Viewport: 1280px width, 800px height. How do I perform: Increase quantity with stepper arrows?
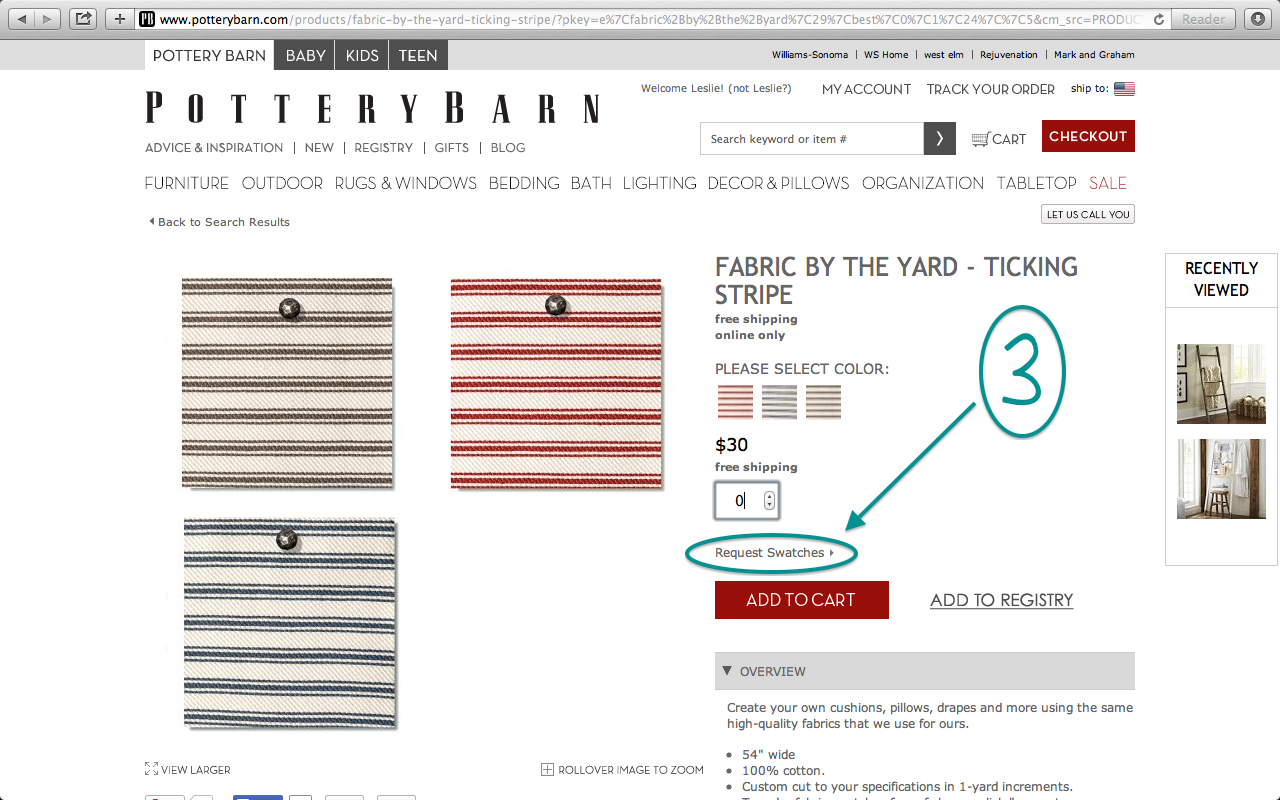pyautogui.click(x=769, y=496)
